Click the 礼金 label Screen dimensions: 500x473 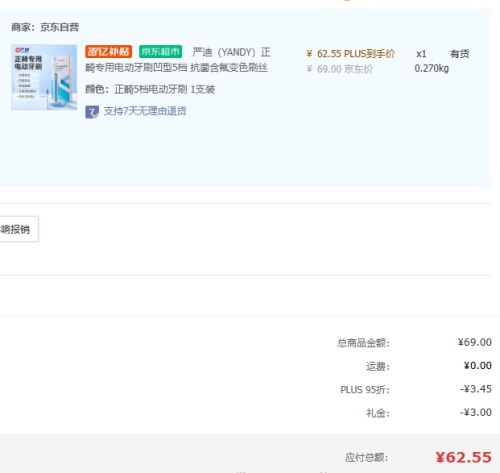coord(378,413)
